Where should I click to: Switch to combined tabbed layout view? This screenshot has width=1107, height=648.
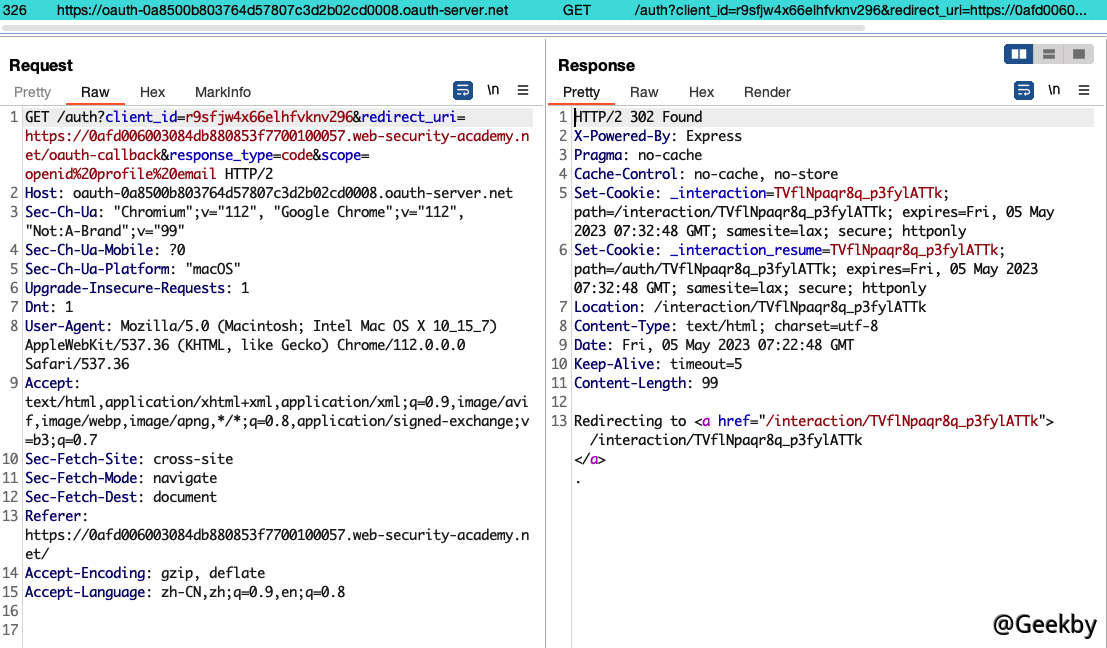[x=1077, y=54]
